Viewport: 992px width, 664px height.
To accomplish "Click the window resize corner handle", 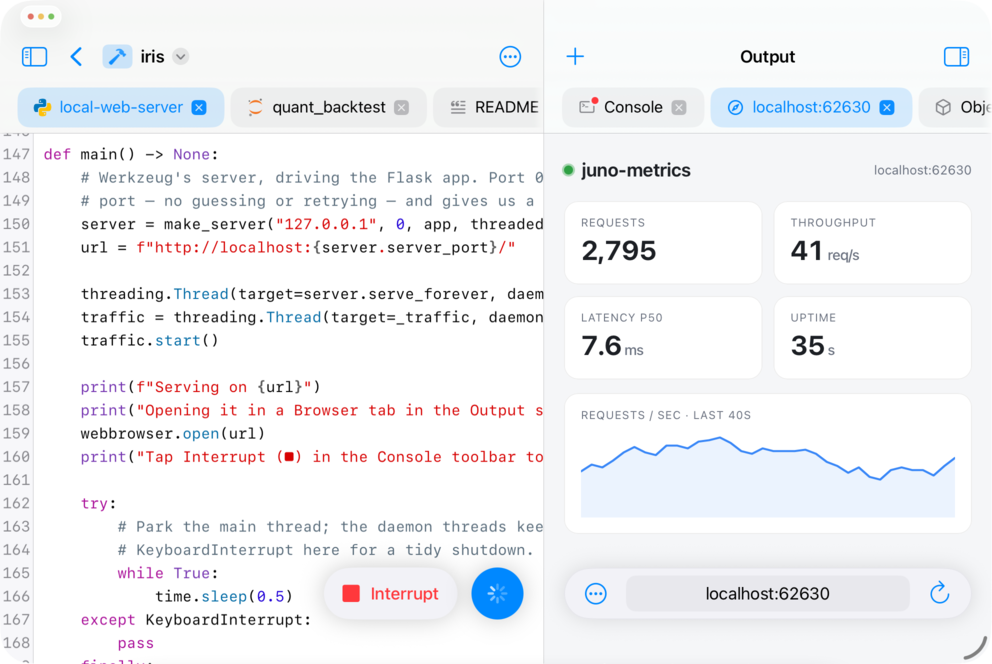I will point(975,648).
